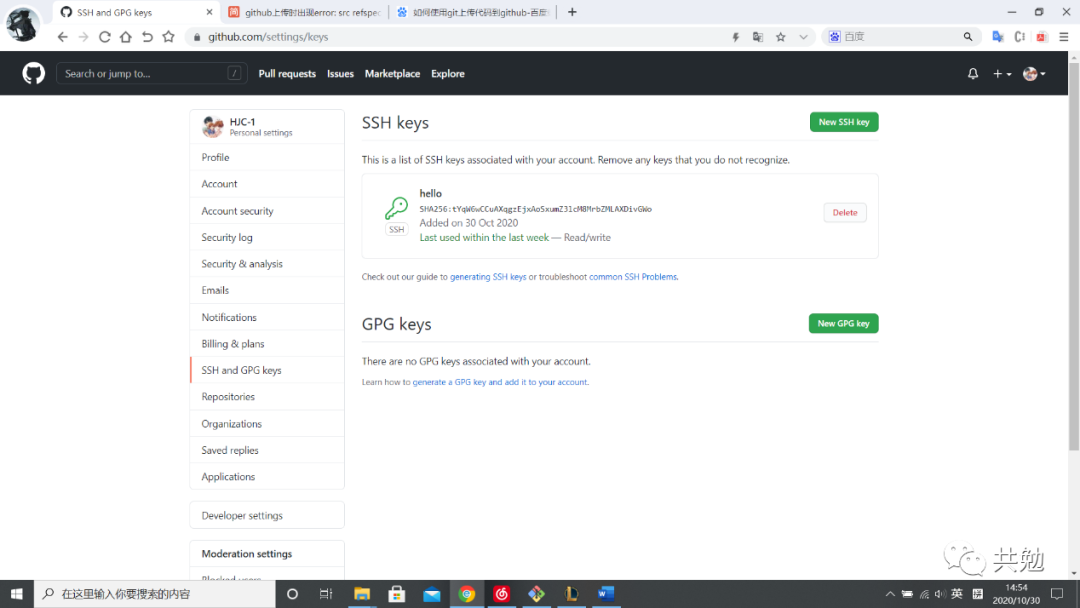Open Profile settings in sidebar
Image resolution: width=1080 pixels, height=608 pixels.
[x=267, y=158]
